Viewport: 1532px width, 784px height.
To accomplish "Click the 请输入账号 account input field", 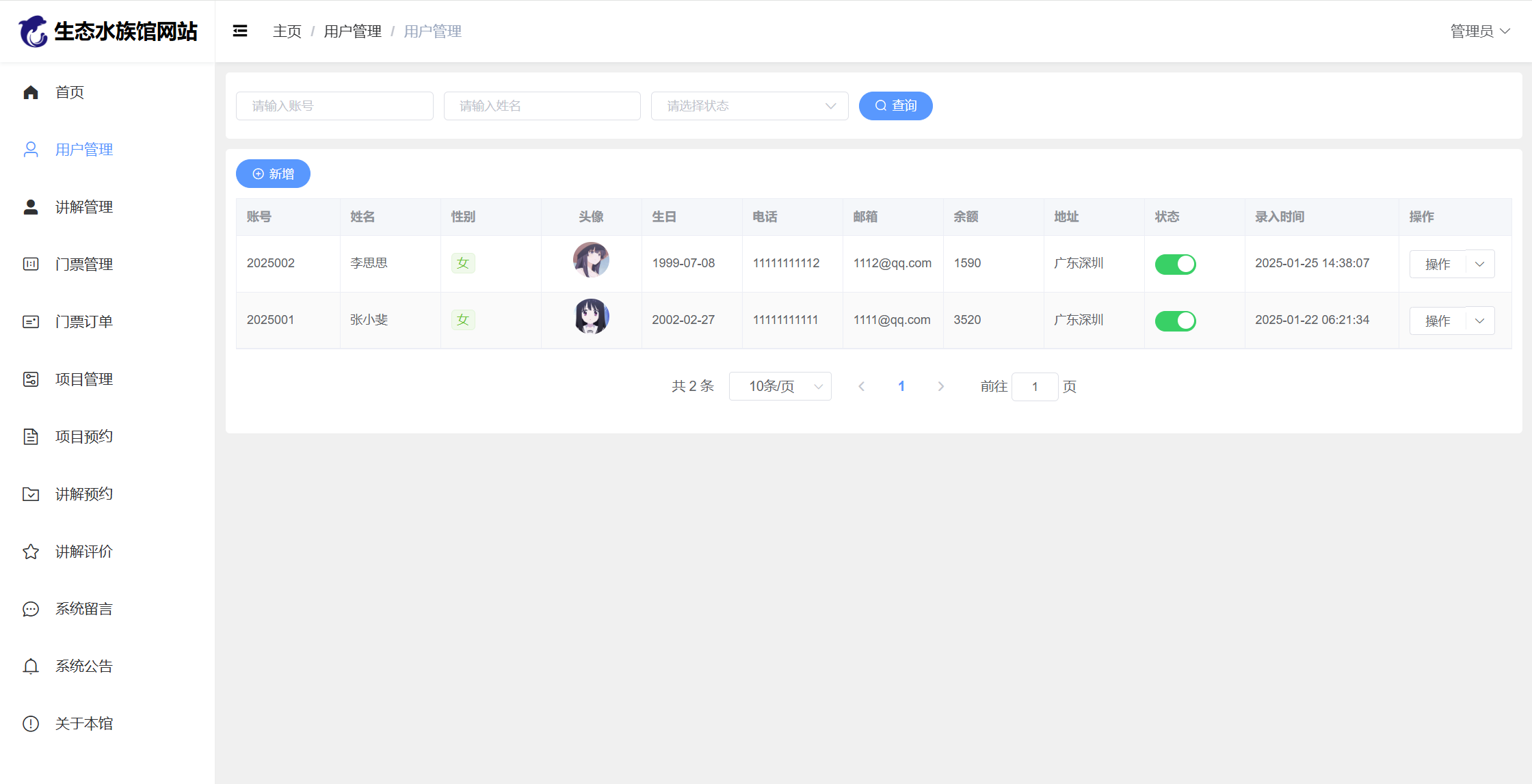I will click(x=334, y=106).
